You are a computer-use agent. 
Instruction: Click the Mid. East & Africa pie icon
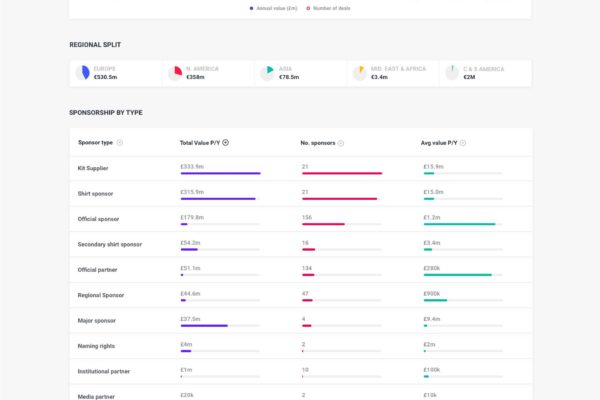click(360, 73)
